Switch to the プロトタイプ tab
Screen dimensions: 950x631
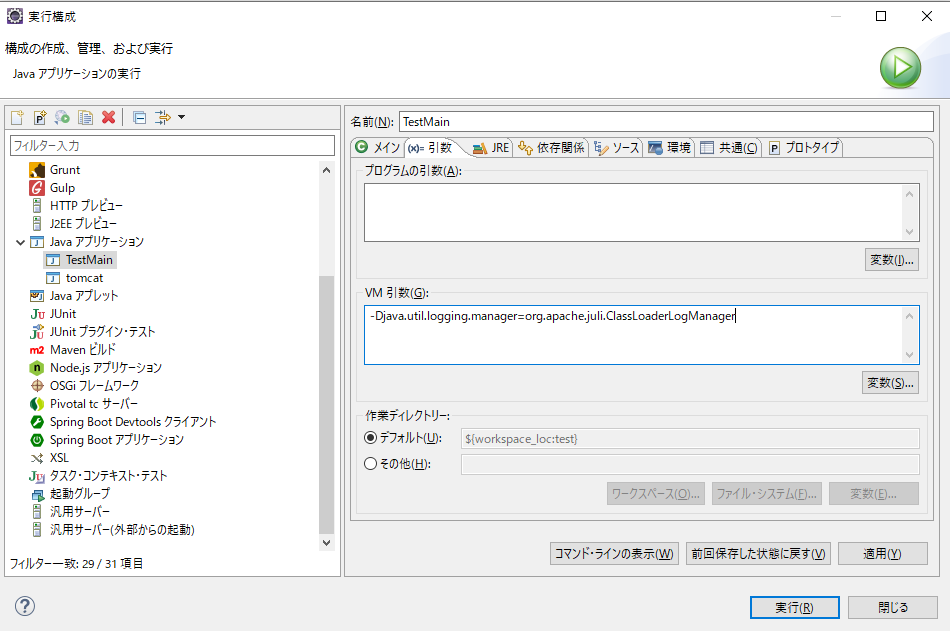804,147
